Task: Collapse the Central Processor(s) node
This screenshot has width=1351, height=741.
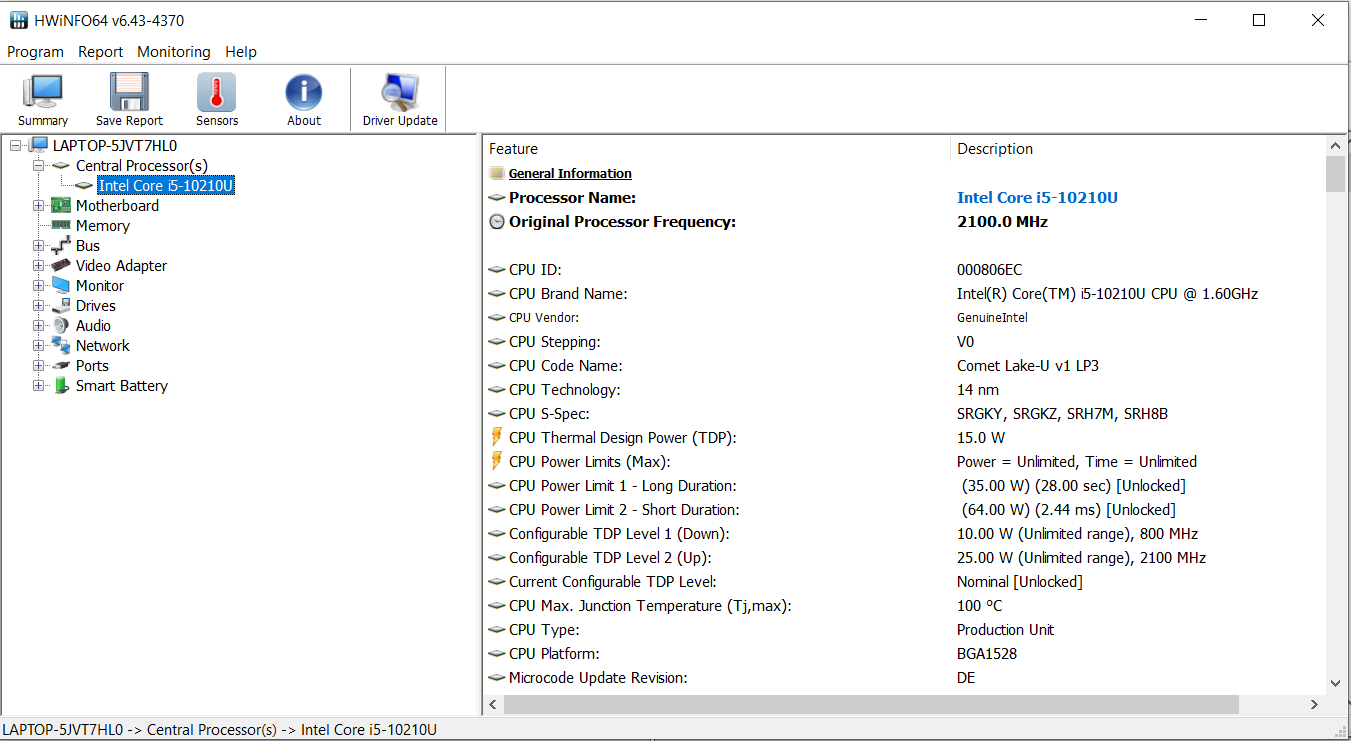Action: point(39,166)
